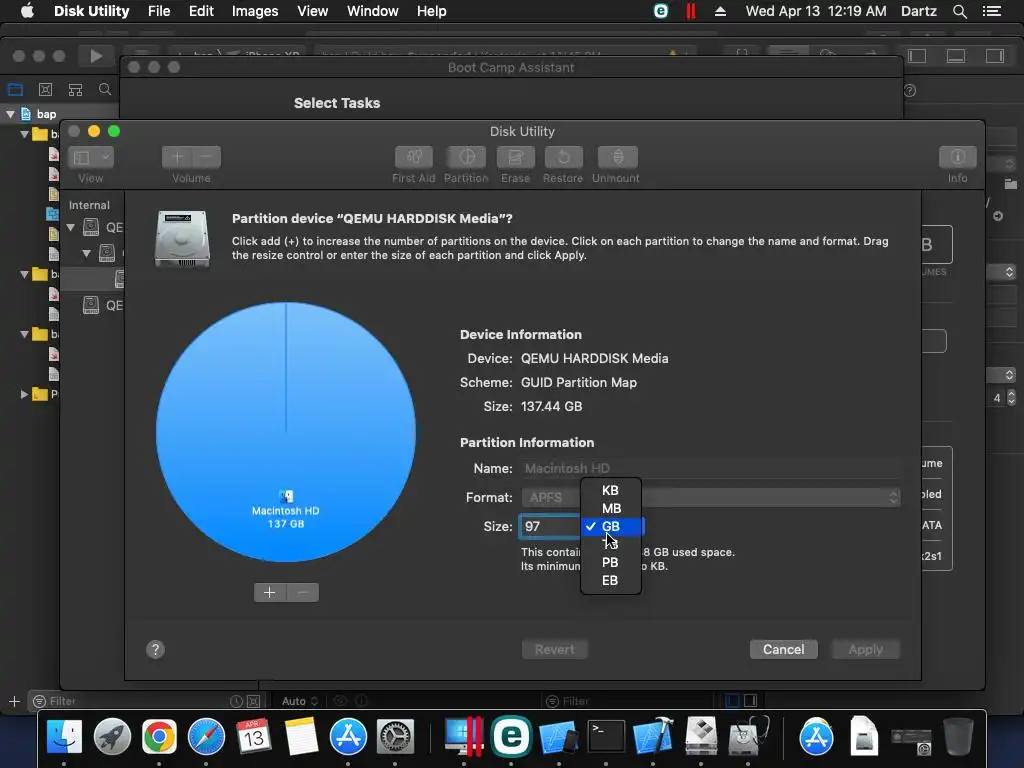Screen dimensions: 1024x768
Task: Open Calendar from the Dock
Action: 253,737
